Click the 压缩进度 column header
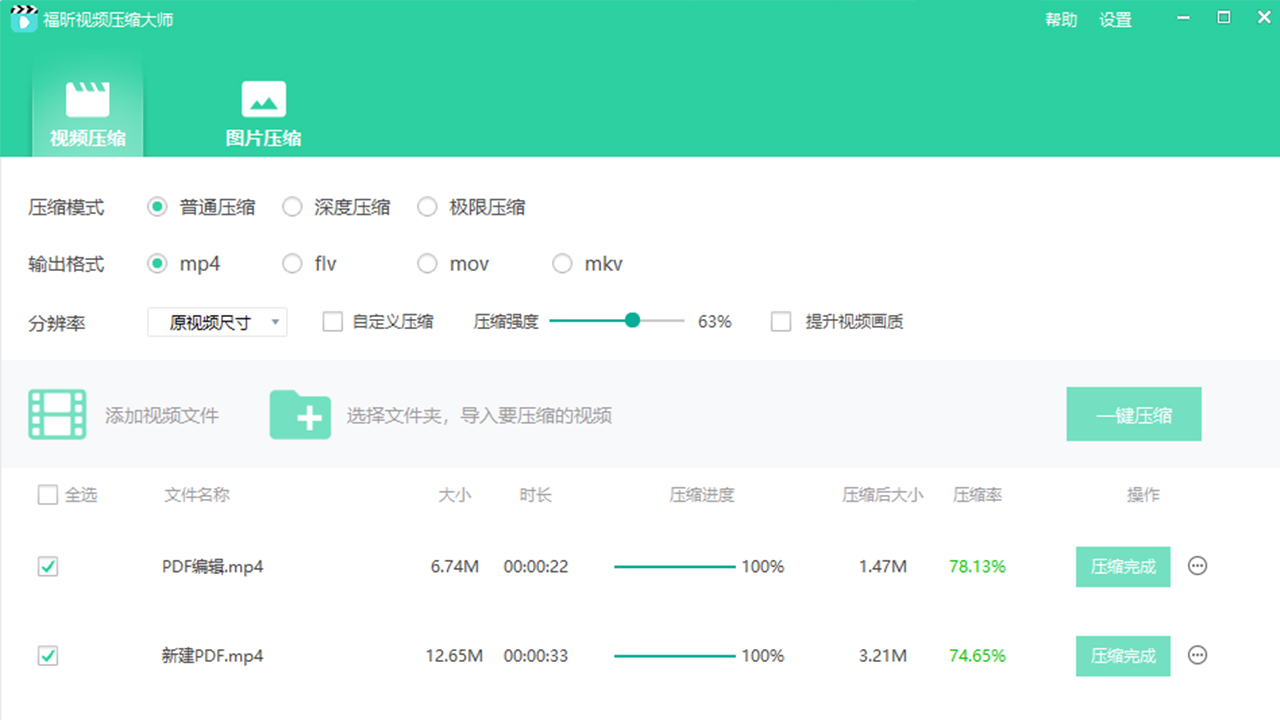1280x720 pixels. coord(702,495)
